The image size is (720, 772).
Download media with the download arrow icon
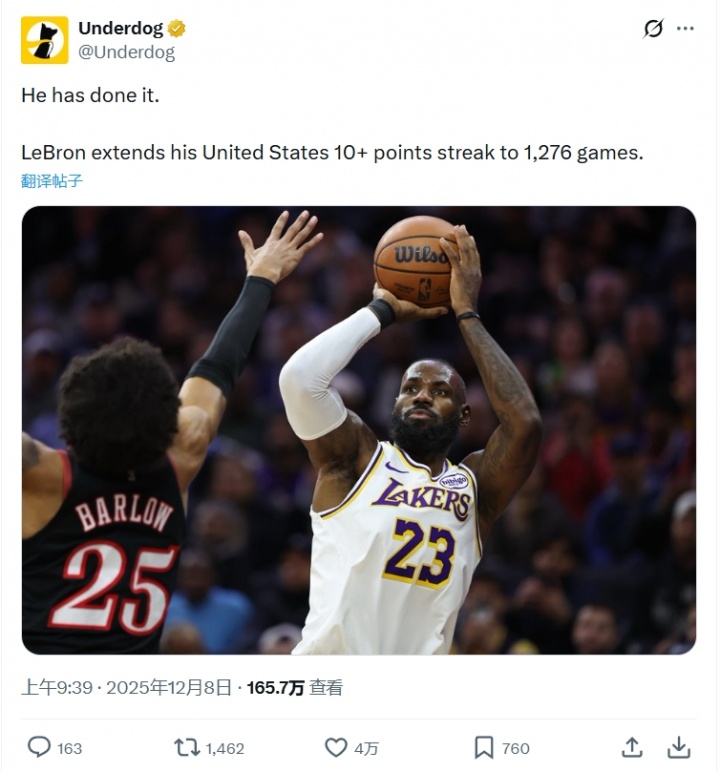(x=679, y=747)
